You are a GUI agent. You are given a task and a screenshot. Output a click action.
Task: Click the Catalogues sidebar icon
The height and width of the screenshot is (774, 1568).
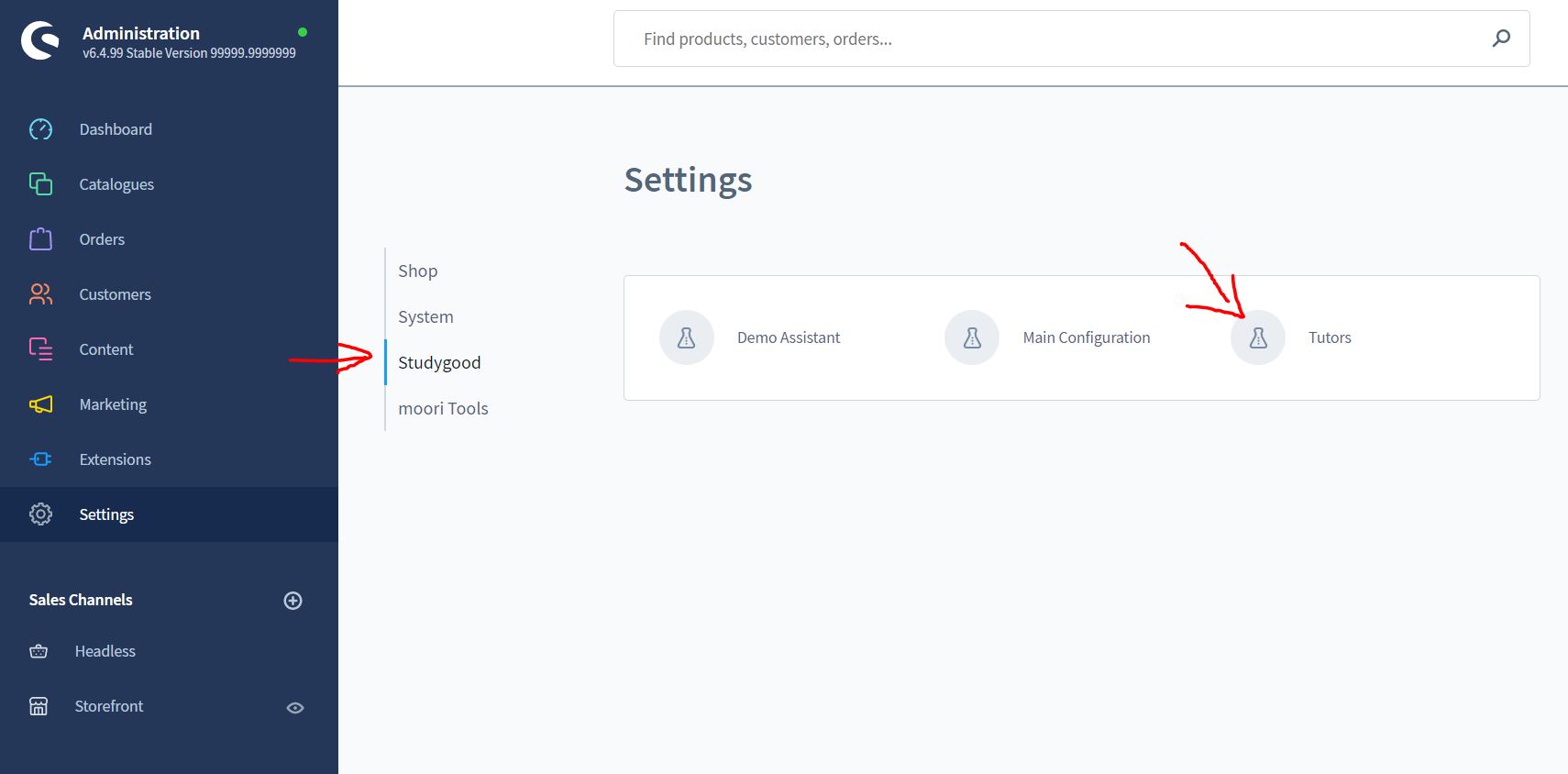pos(40,184)
